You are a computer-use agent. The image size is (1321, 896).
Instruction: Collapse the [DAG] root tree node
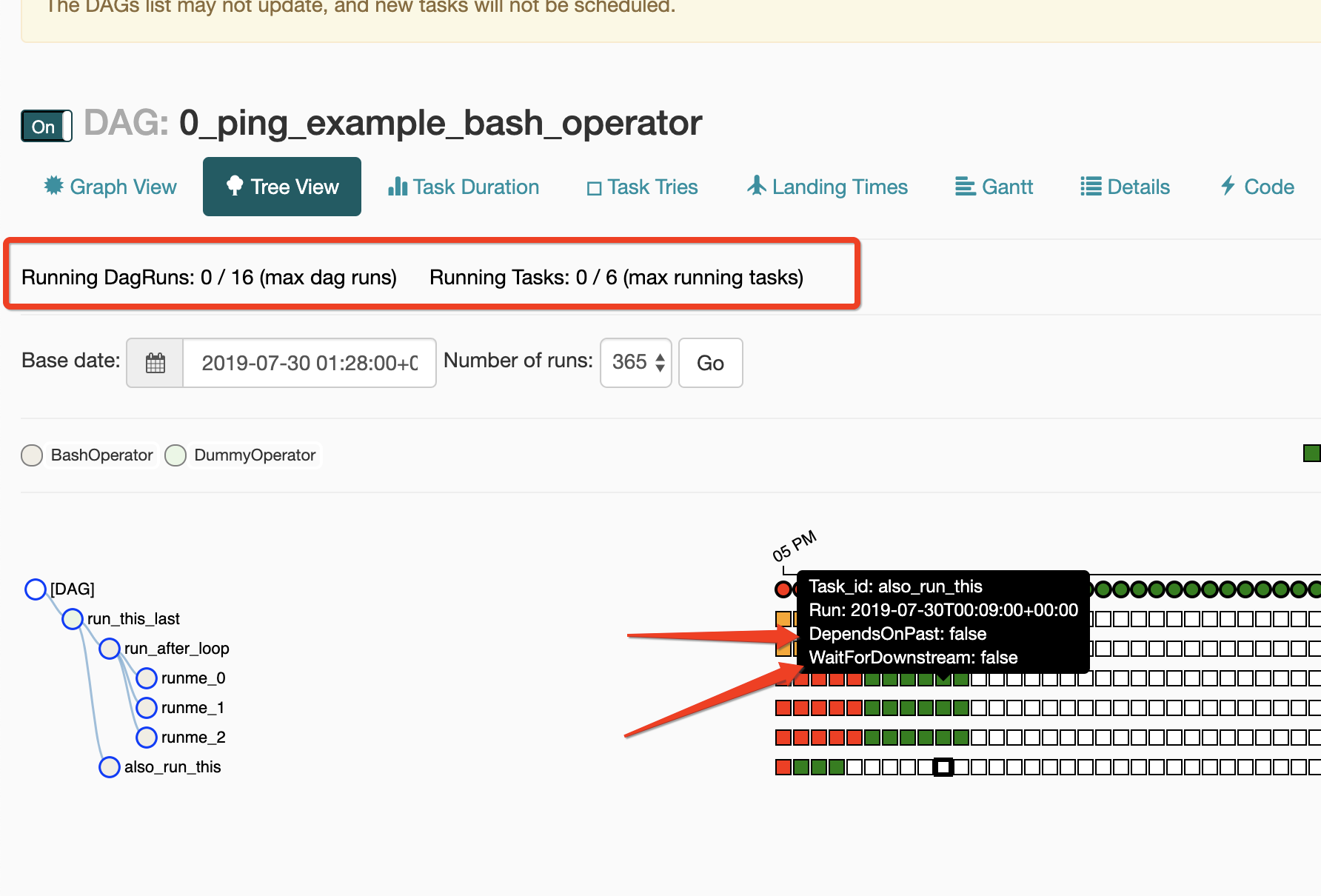click(x=36, y=589)
